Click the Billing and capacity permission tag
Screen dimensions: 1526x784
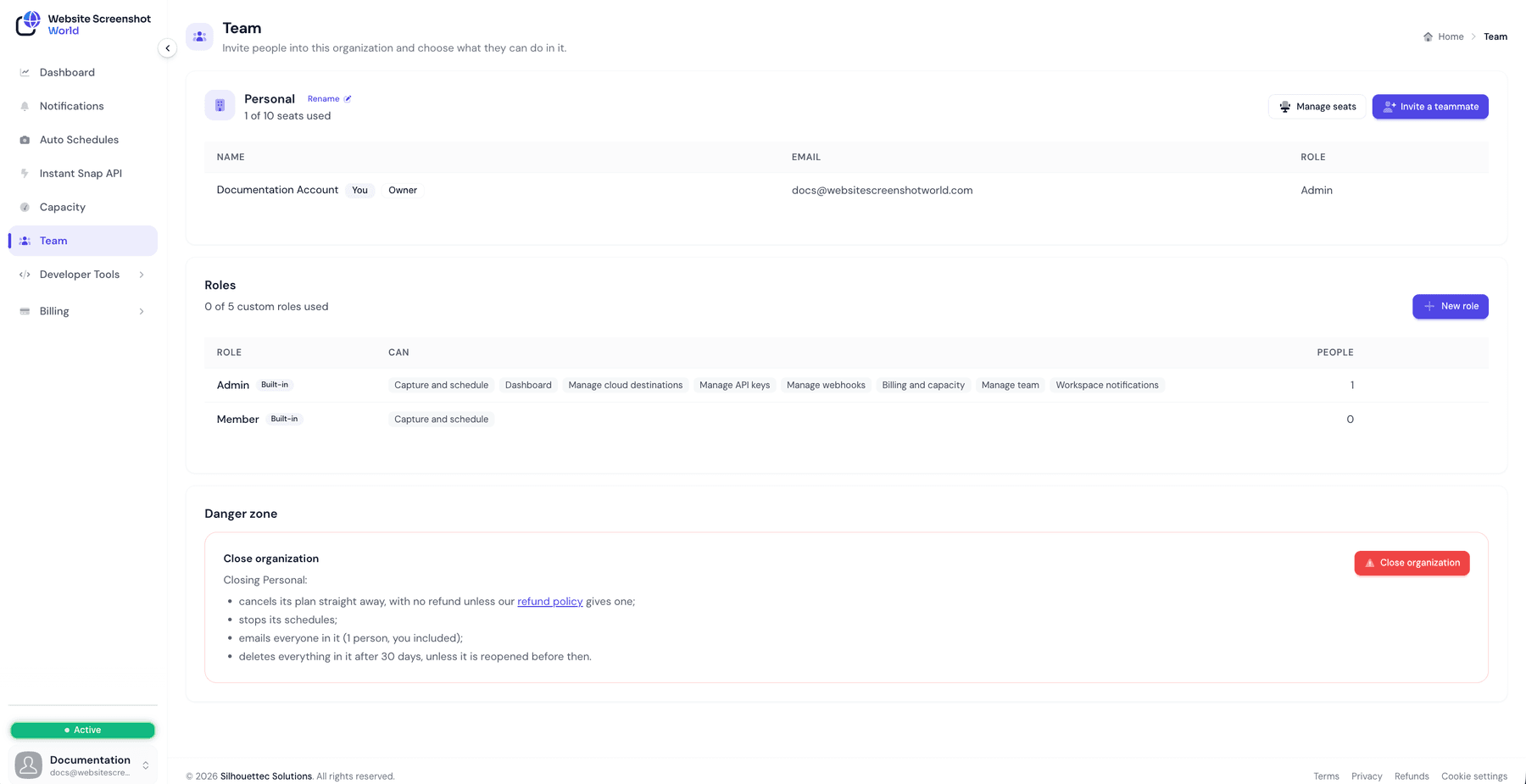click(x=923, y=386)
